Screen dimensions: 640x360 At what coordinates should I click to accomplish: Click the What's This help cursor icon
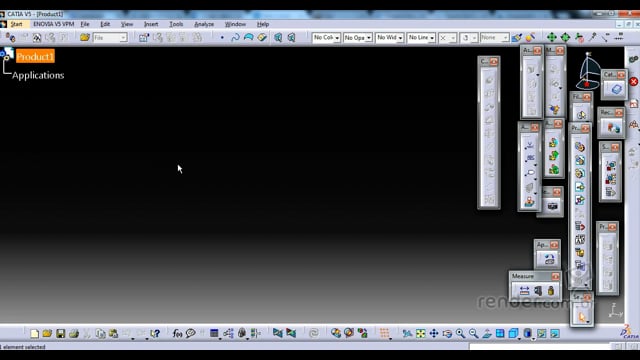[x=155, y=333]
